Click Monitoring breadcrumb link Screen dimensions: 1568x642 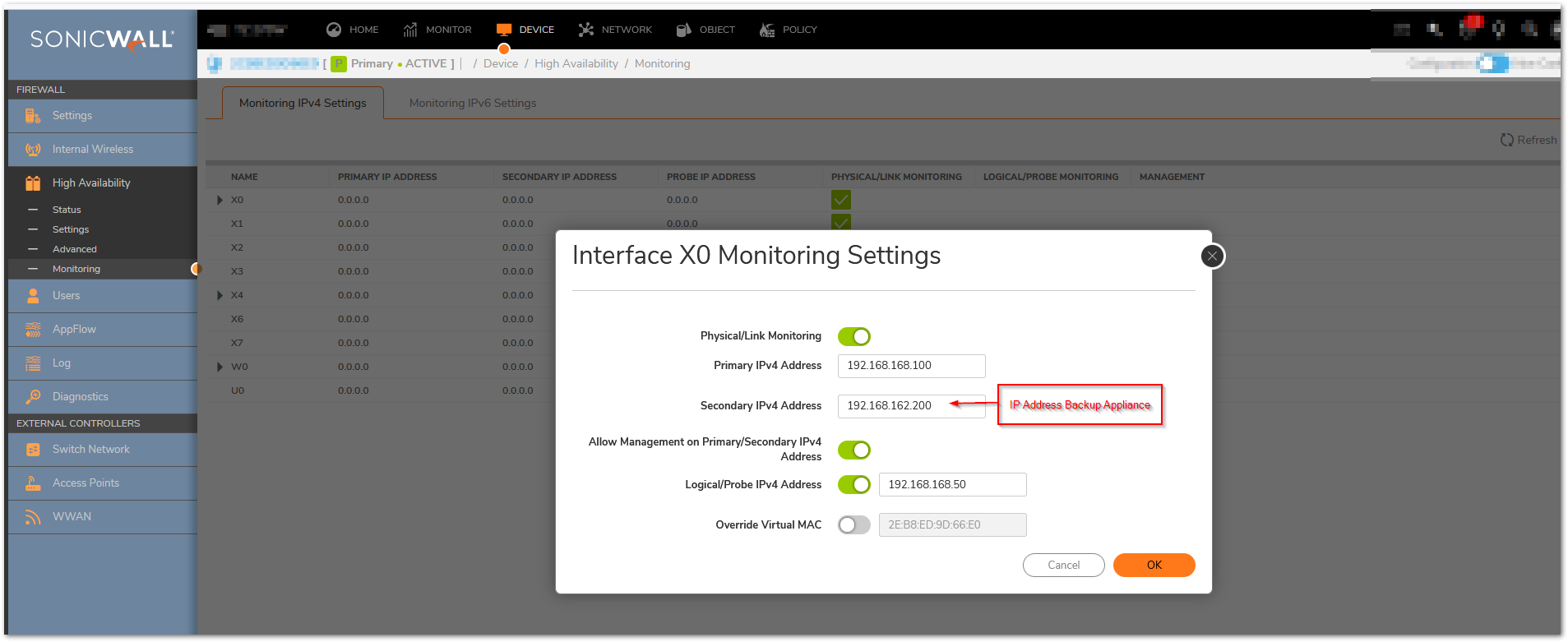coord(663,64)
